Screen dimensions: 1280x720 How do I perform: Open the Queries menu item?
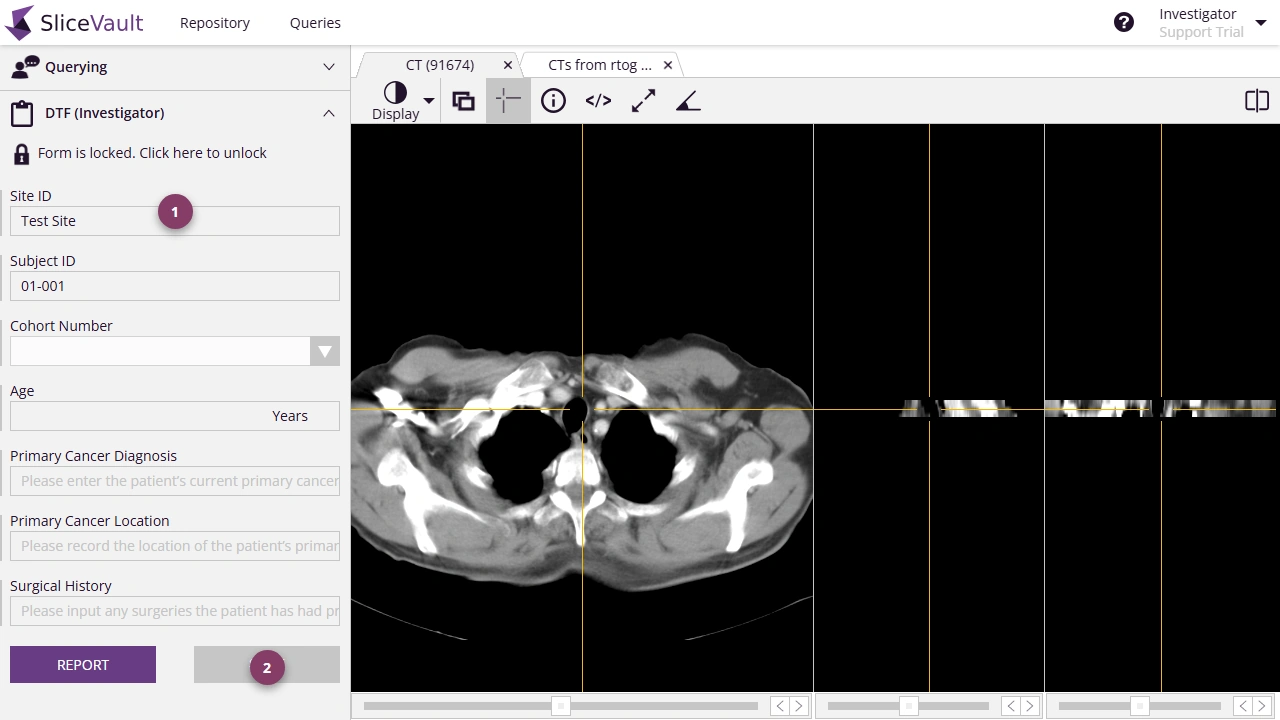[x=314, y=22]
